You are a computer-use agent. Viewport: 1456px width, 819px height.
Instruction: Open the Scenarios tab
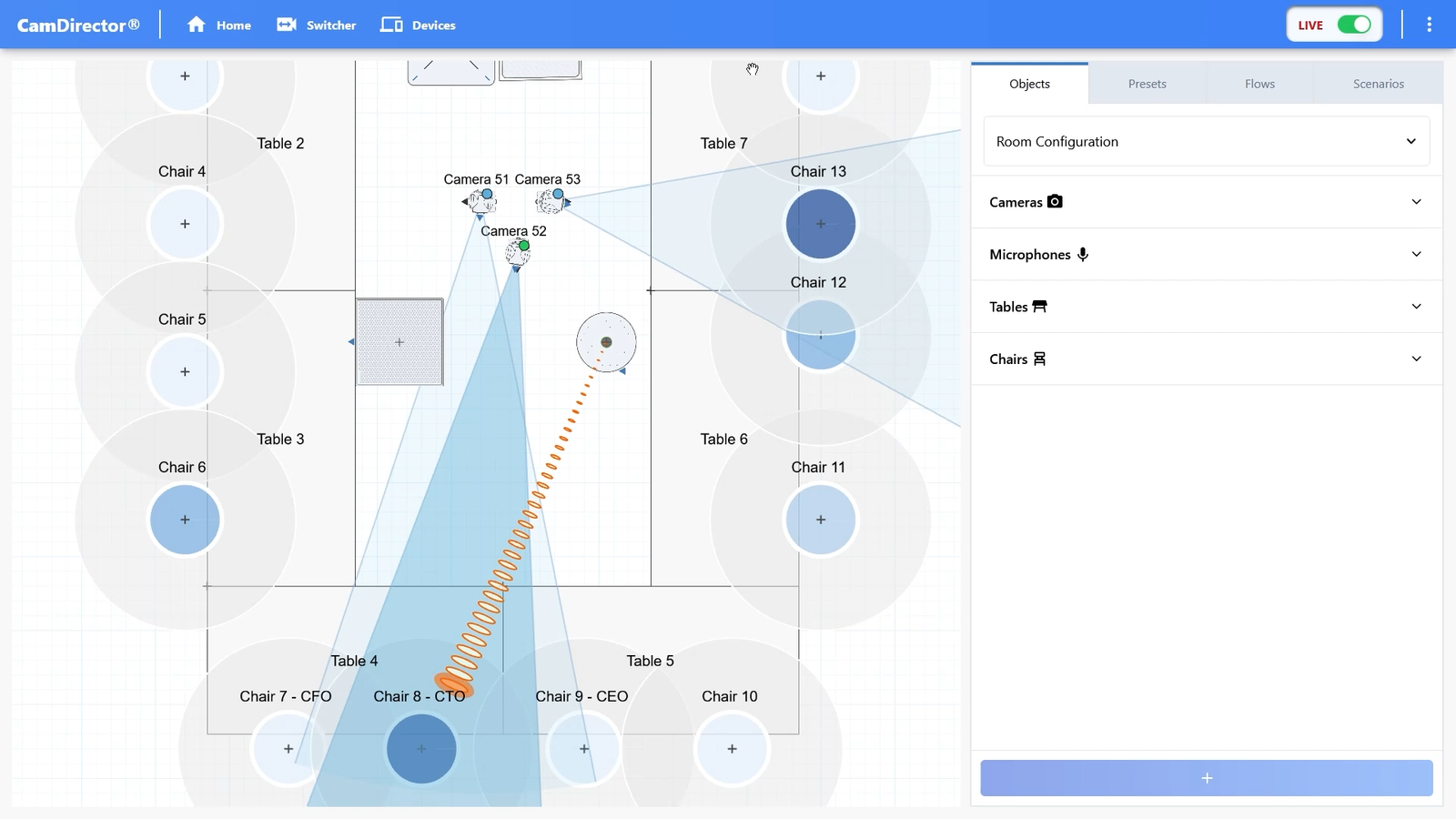tap(1378, 84)
